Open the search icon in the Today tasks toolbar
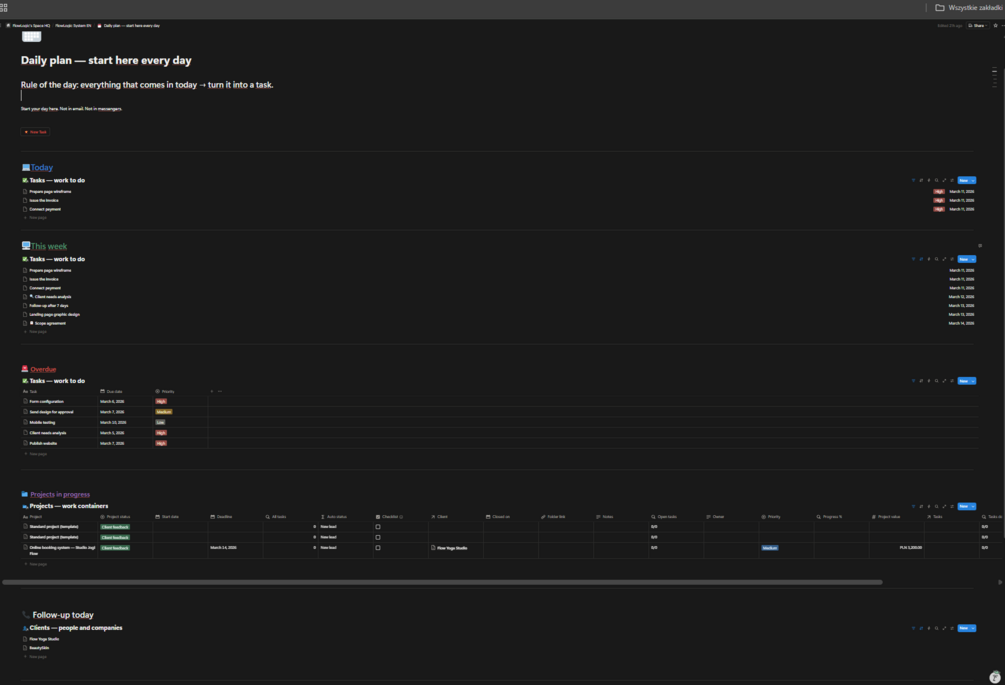Image resolution: width=1005 pixels, height=685 pixels. 936,181
